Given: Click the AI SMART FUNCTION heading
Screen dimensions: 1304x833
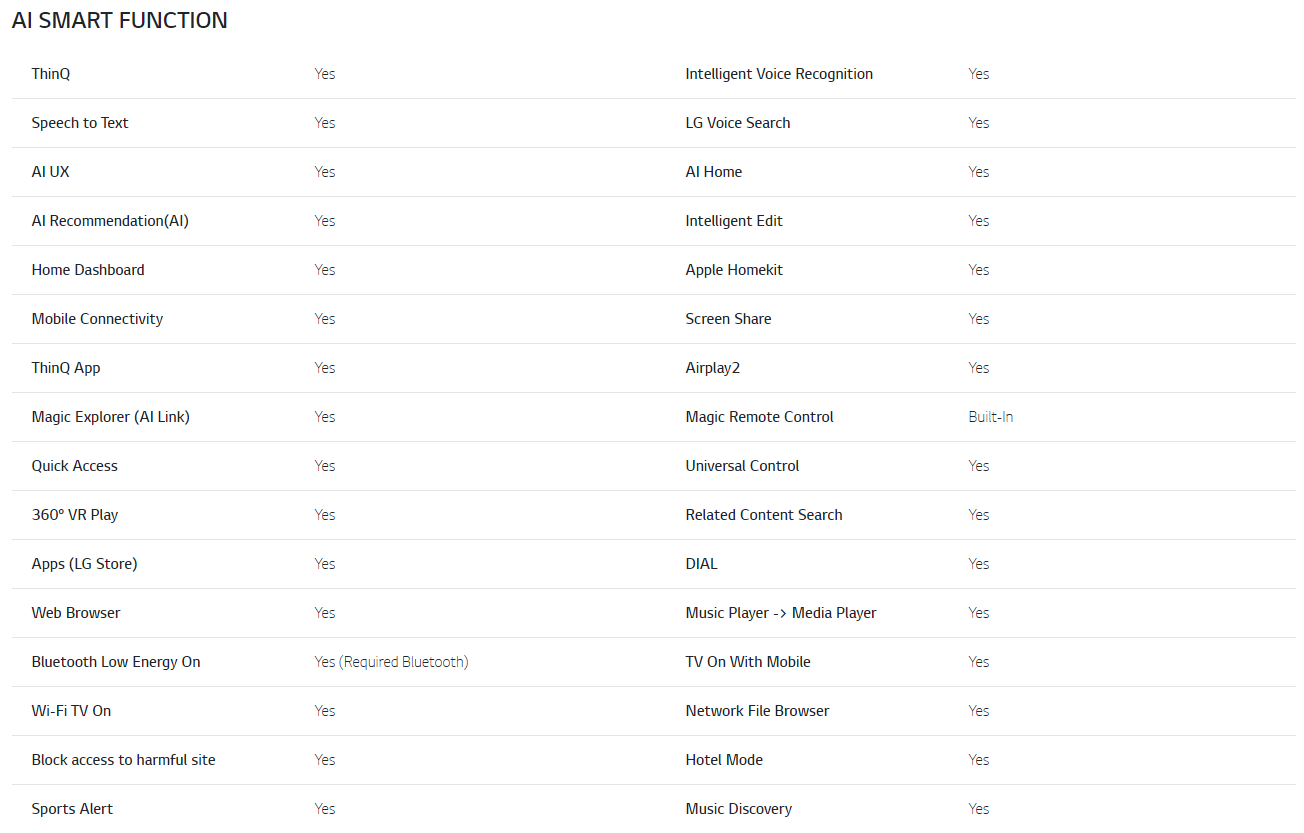Looking at the screenshot, I should pyautogui.click(x=120, y=20).
